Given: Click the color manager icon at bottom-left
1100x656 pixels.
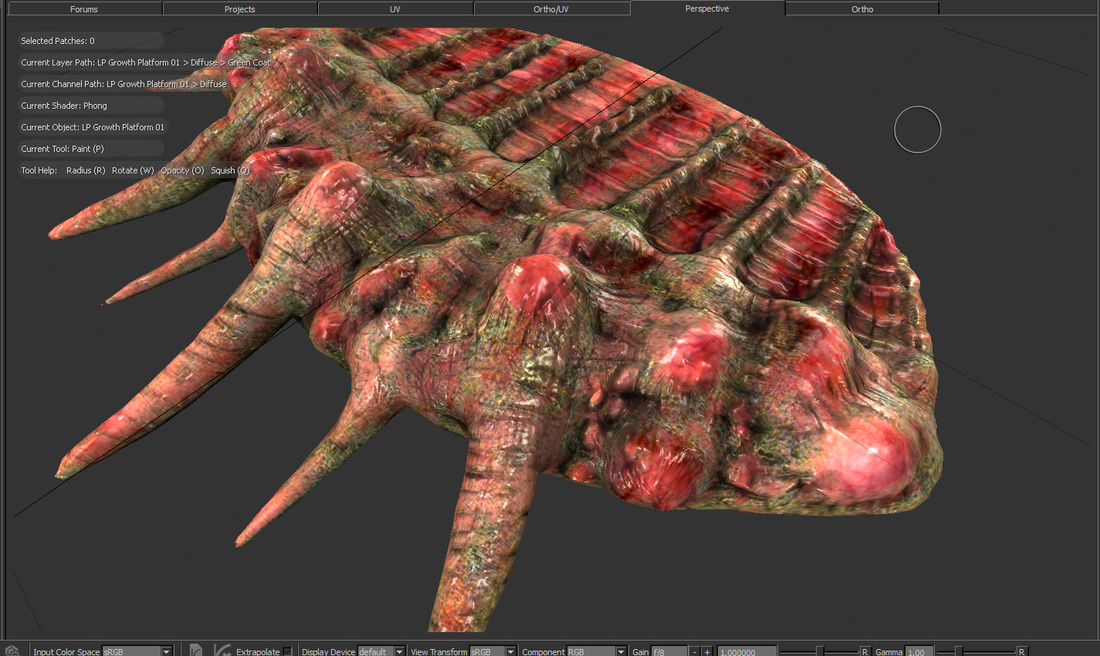Looking at the screenshot, I should (12, 651).
